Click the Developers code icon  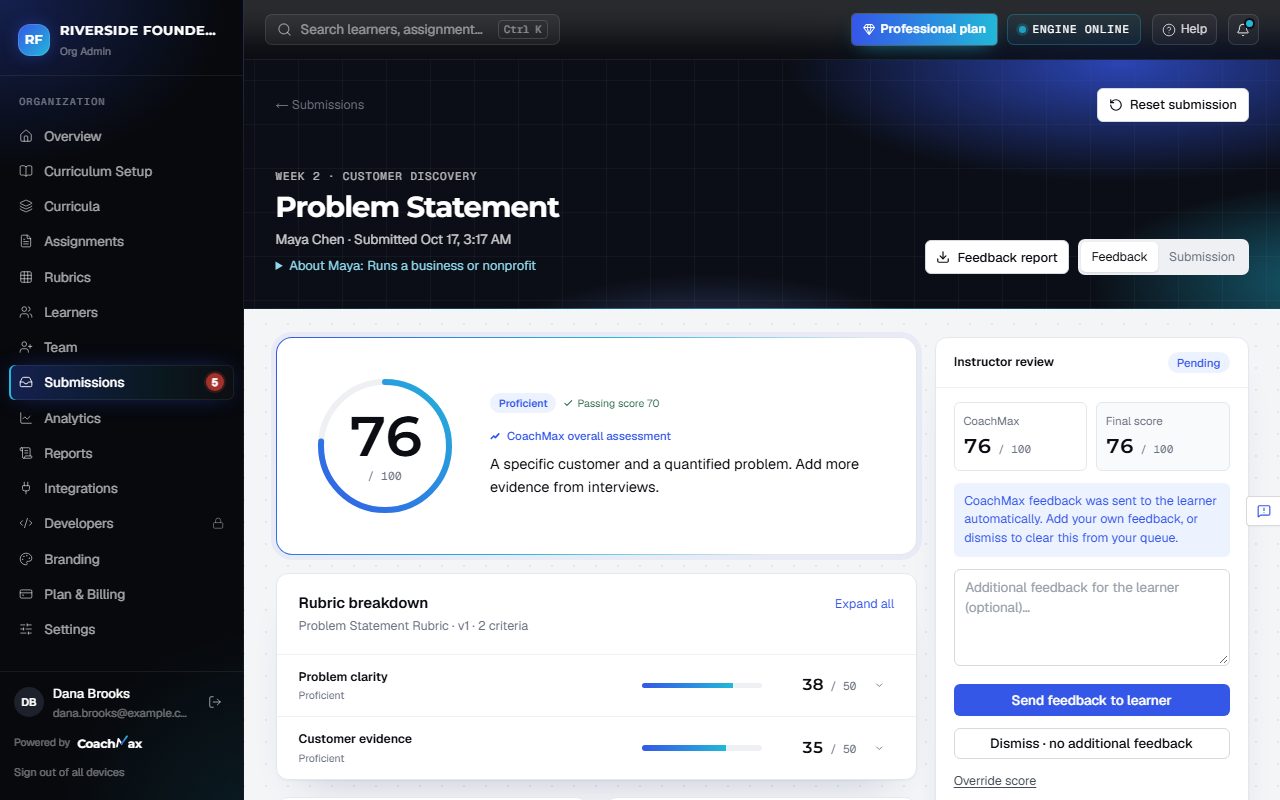pos(26,523)
